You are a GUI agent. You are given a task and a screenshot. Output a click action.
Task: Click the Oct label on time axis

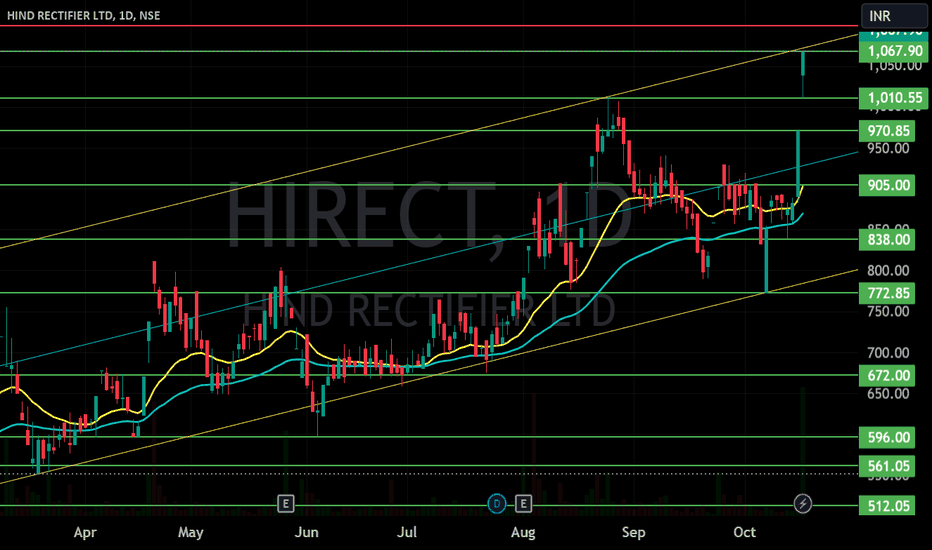tap(745, 533)
